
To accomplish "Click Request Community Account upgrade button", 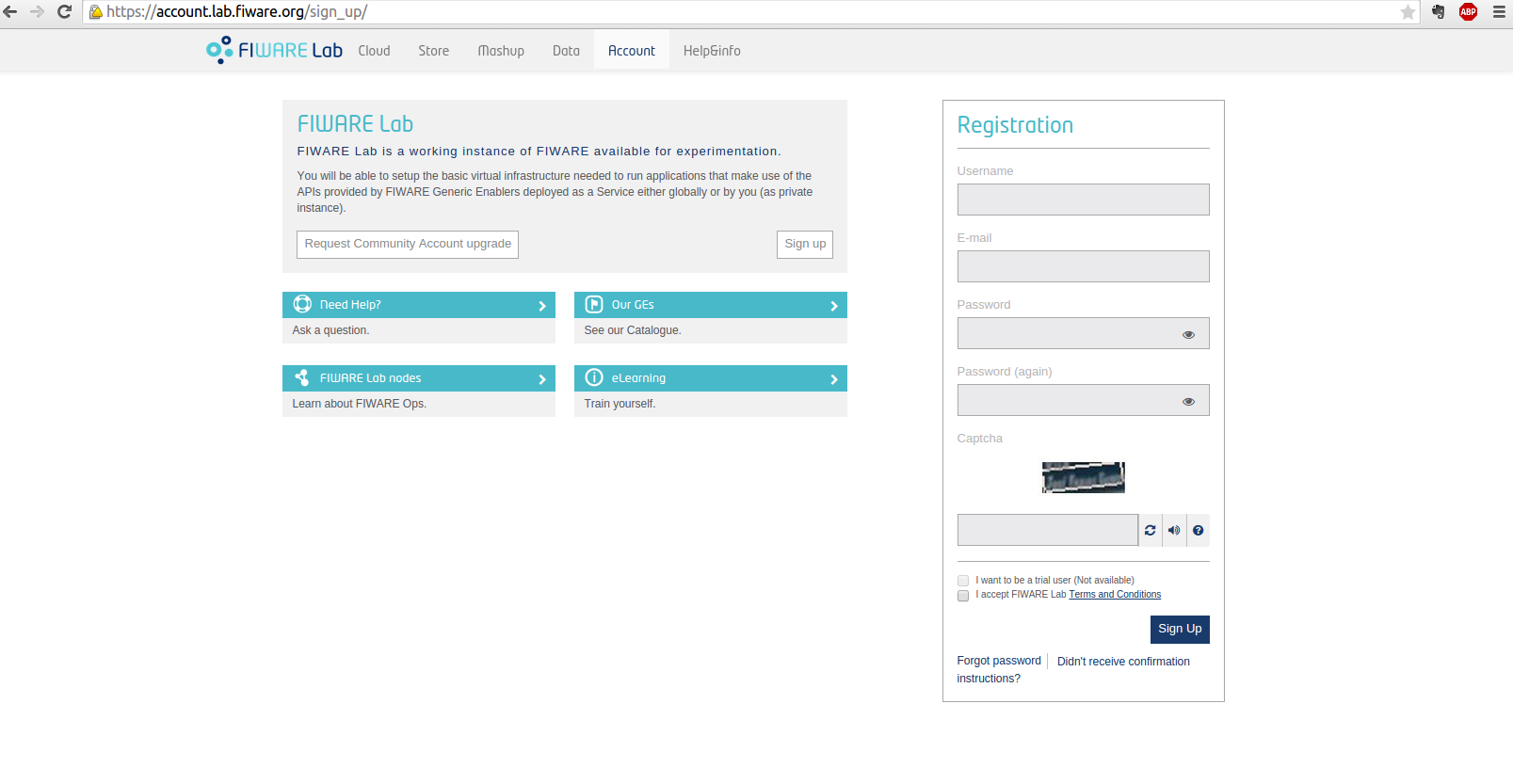I will 408,245.
